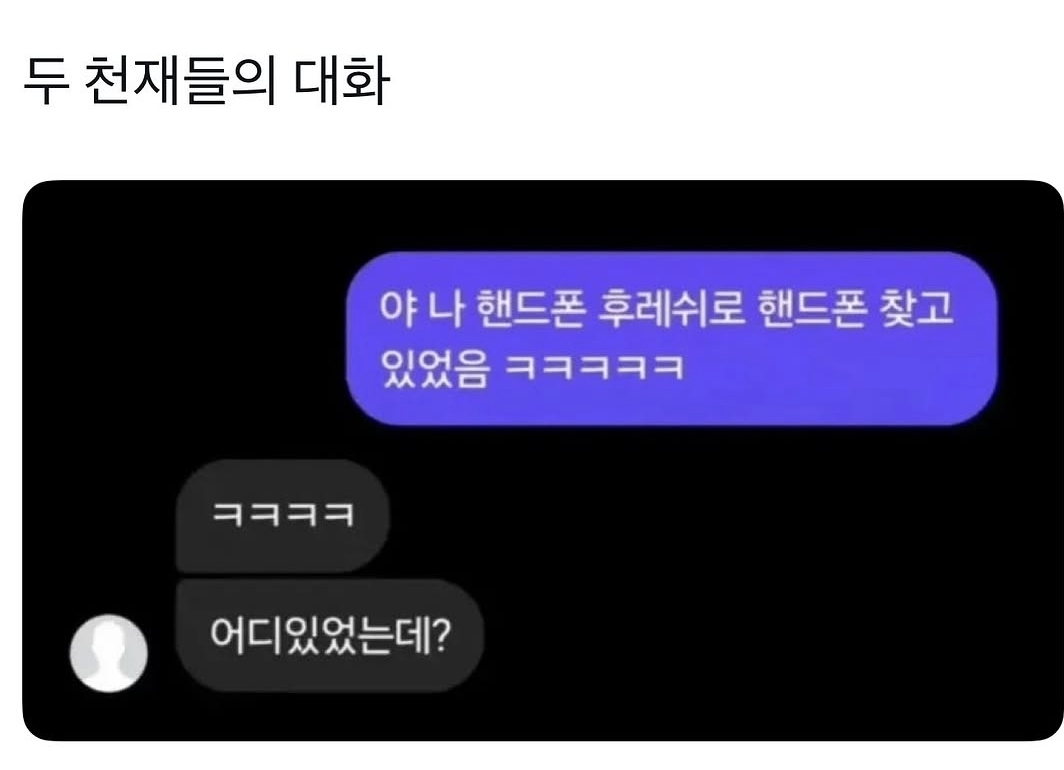The width and height of the screenshot is (1064, 770).
Task: Click the first 'ㅋ' in the gray bubble
Action: pos(228,514)
